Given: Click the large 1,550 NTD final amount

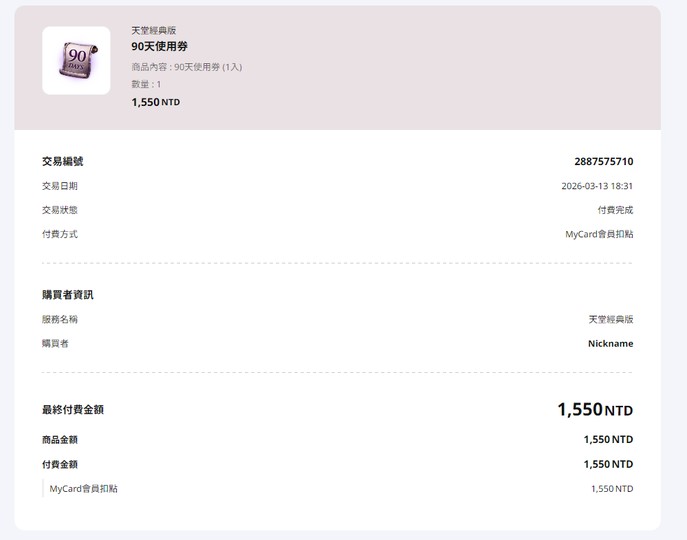Looking at the screenshot, I should 594,410.
